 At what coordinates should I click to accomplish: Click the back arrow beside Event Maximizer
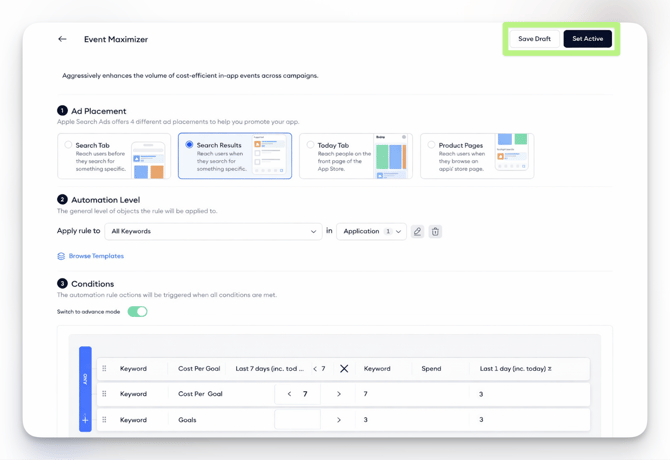(62, 39)
